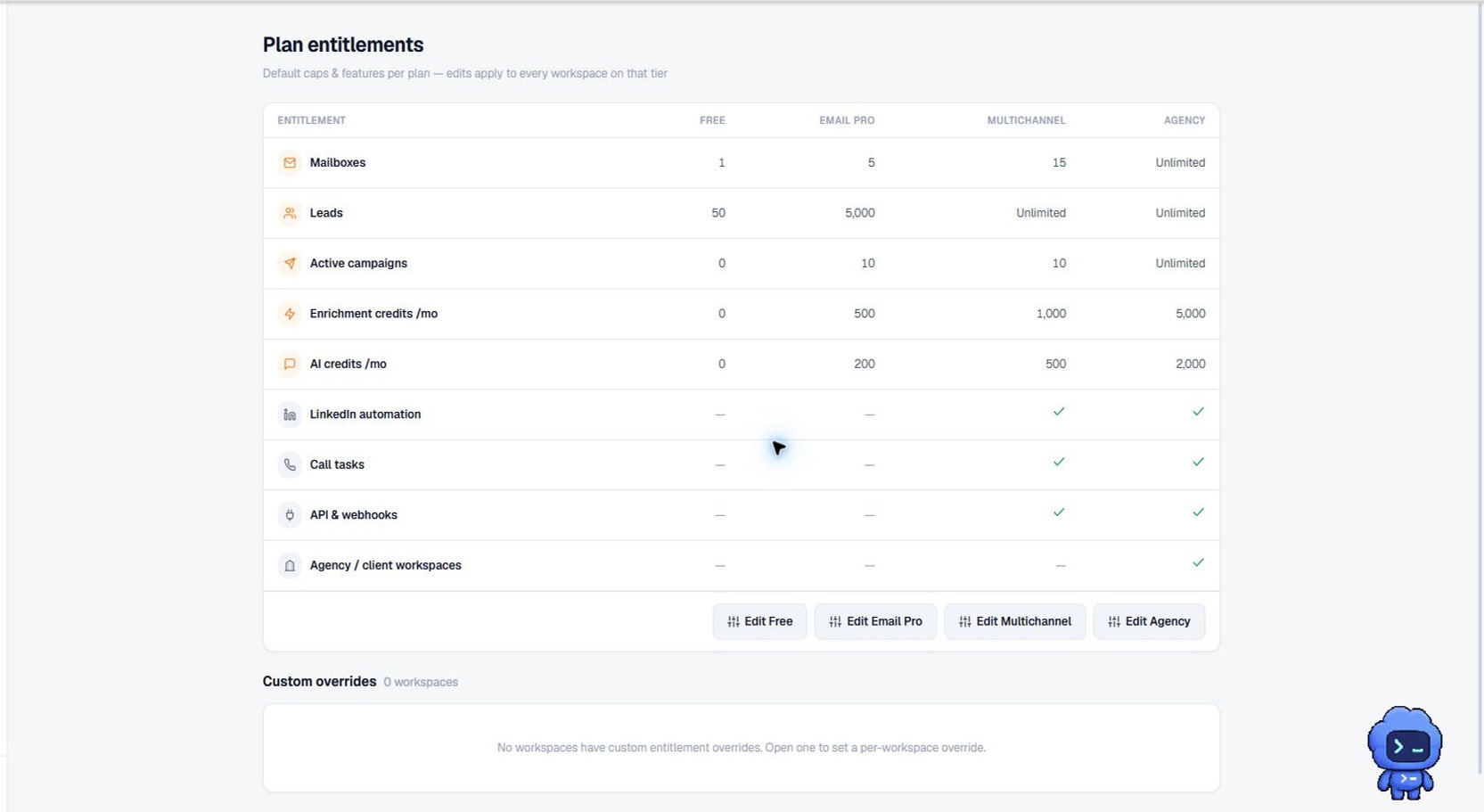1484x812 pixels.
Task: Open the Edit Agency plan button
Action: point(1149,621)
